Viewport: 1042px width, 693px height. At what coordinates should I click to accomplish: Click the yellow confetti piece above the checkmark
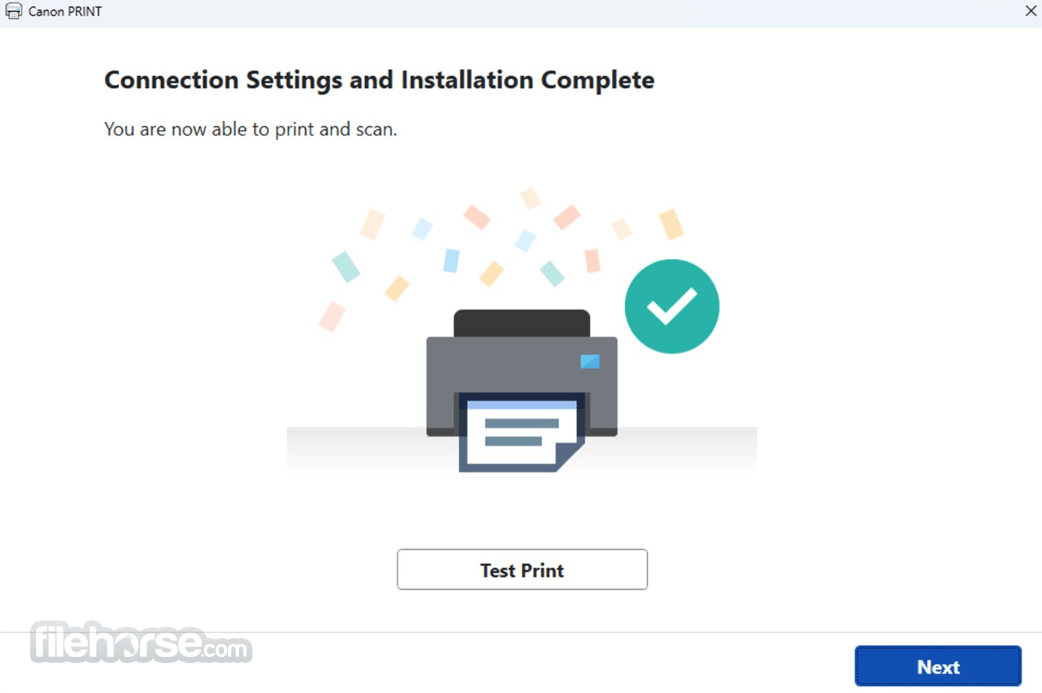[x=671, y=225]
